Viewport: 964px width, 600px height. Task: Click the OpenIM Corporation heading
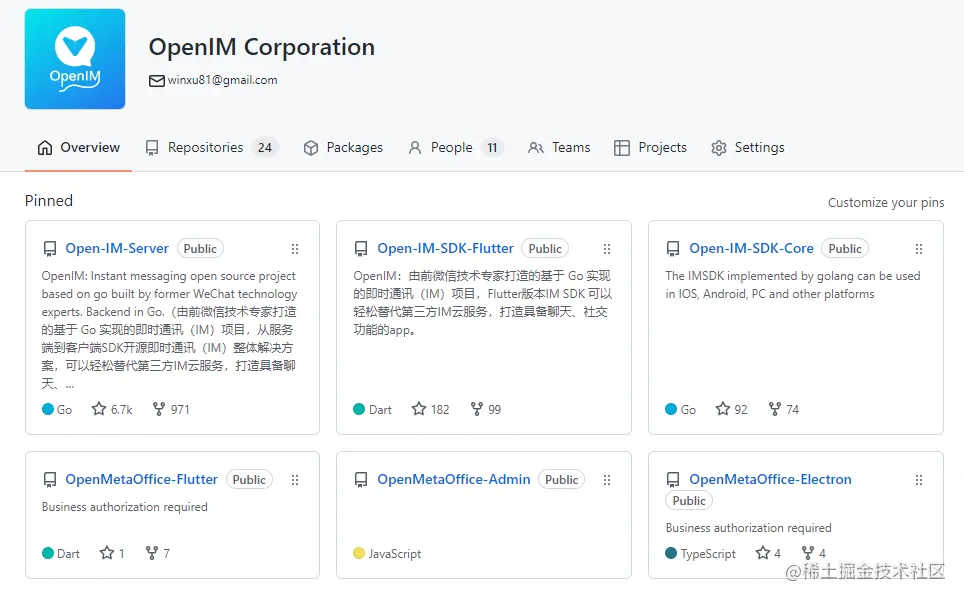click(262, 47)
